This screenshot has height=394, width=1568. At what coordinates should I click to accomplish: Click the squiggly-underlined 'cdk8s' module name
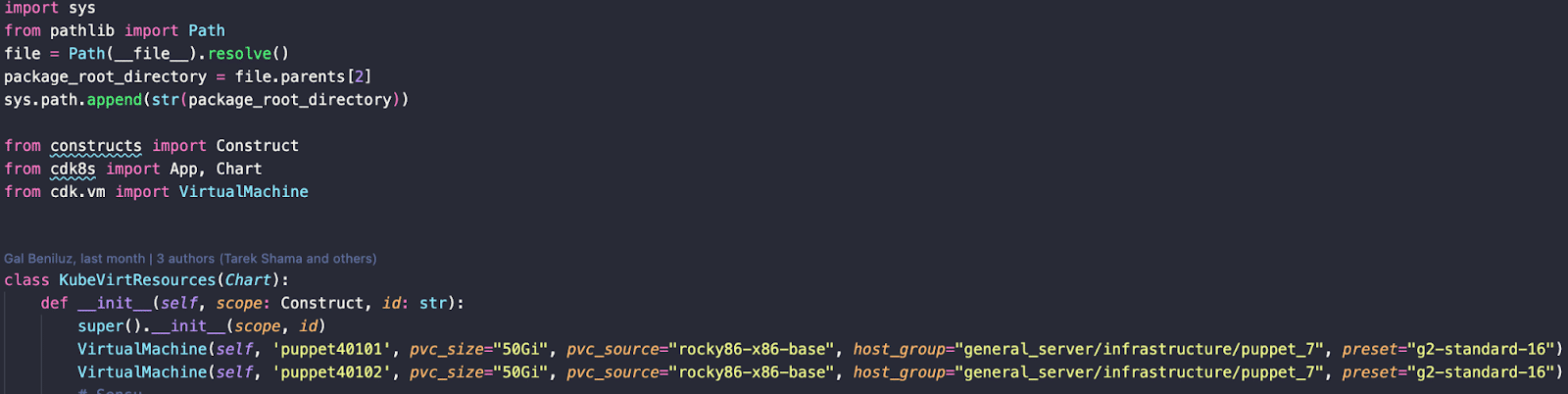[x=73, y=169]
